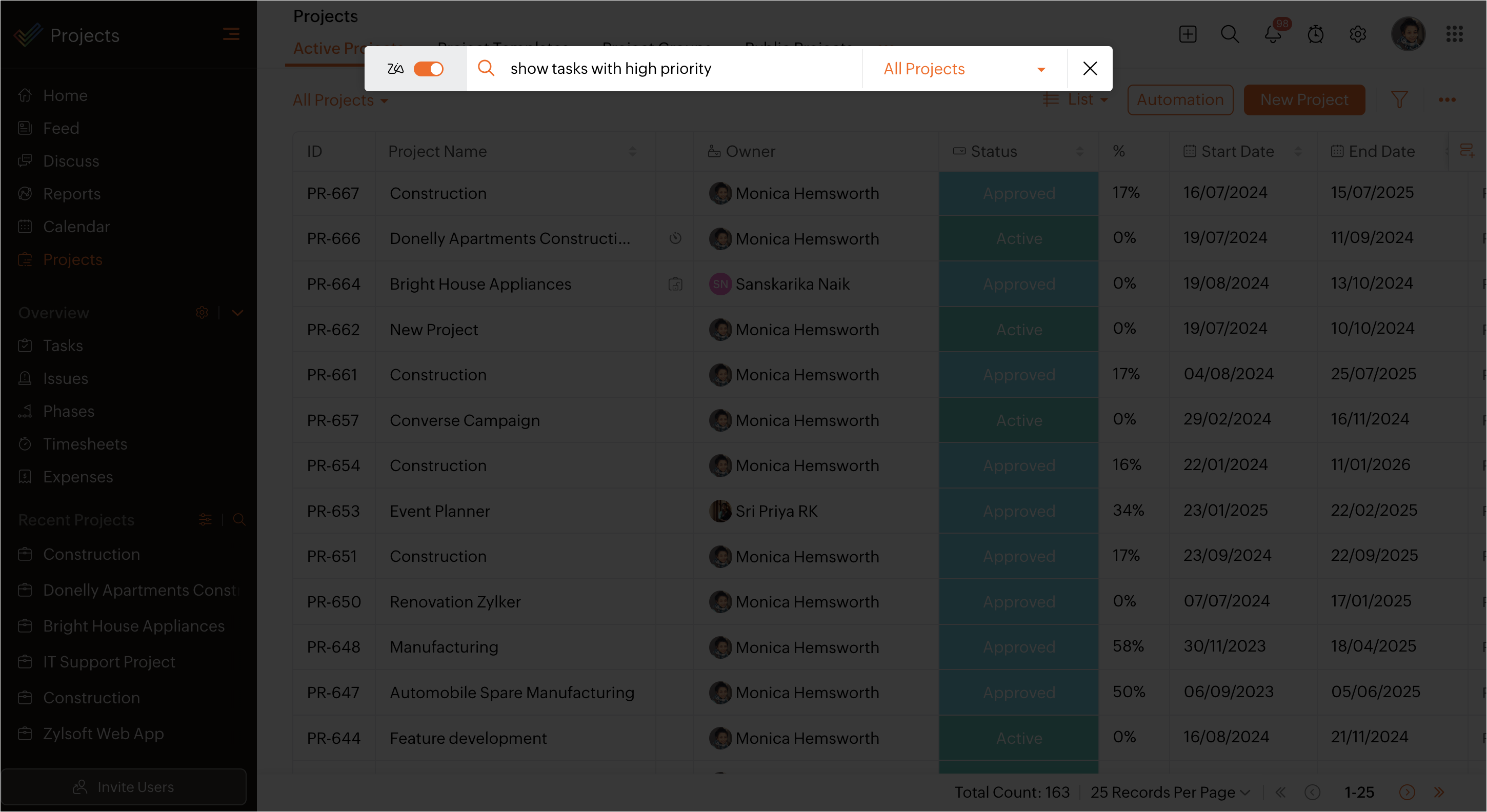The image size is (1487, 812).
Task: Collapse the sidebar hamburger menu
Action: click(231, 34)
